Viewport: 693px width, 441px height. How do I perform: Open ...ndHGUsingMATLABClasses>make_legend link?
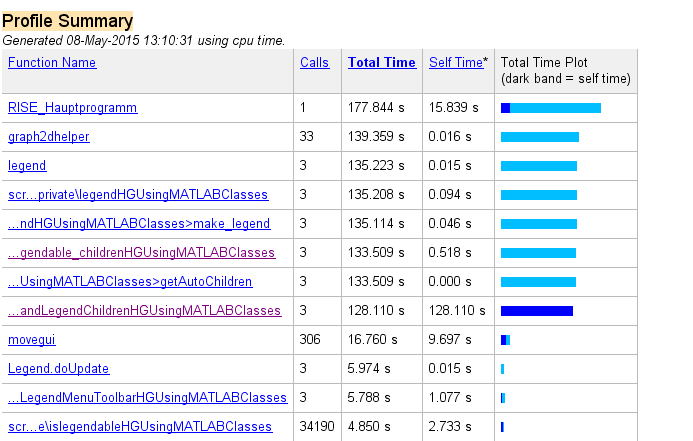click(139, 223)
